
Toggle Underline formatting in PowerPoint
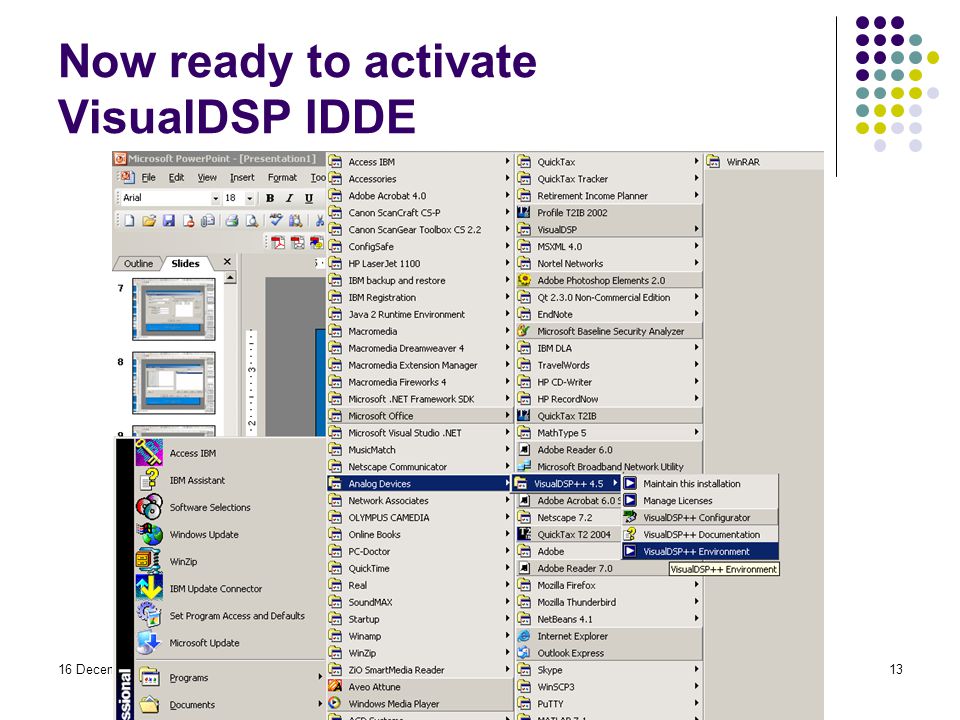[309, 198]
